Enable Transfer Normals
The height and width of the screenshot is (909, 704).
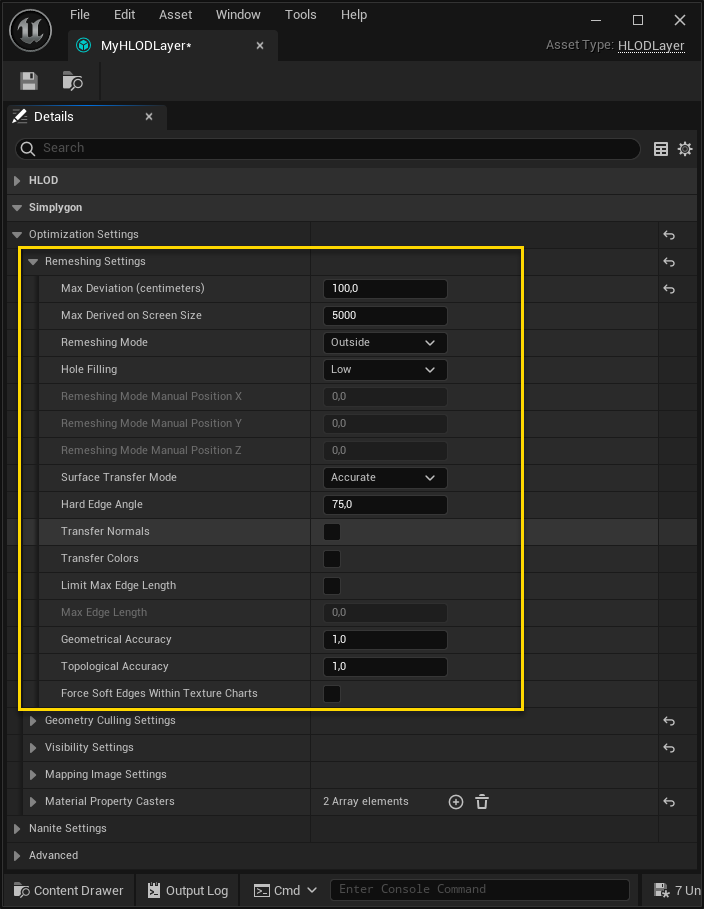(331, 531)
